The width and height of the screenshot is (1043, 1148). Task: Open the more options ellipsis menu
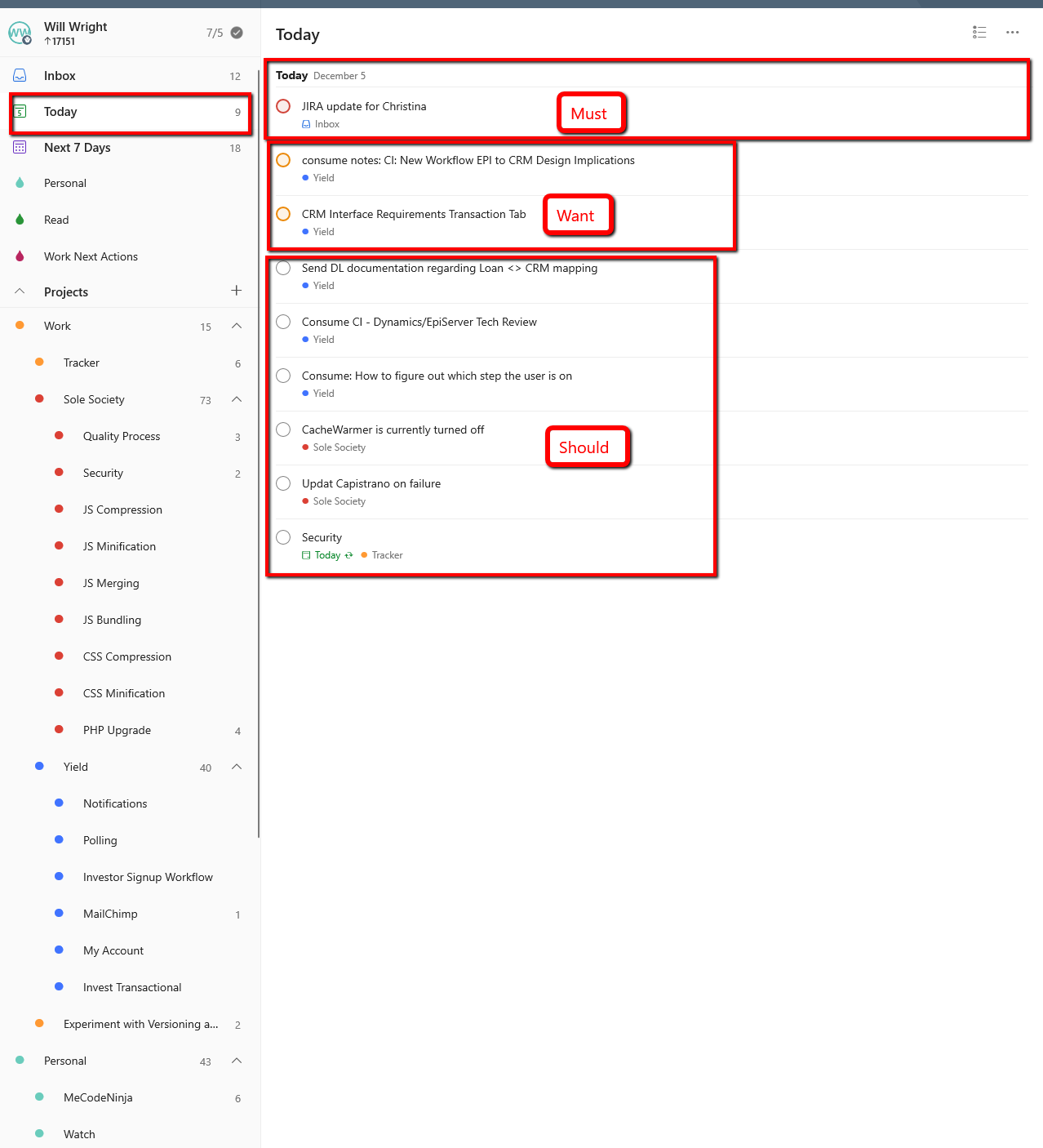point(1013,32)
